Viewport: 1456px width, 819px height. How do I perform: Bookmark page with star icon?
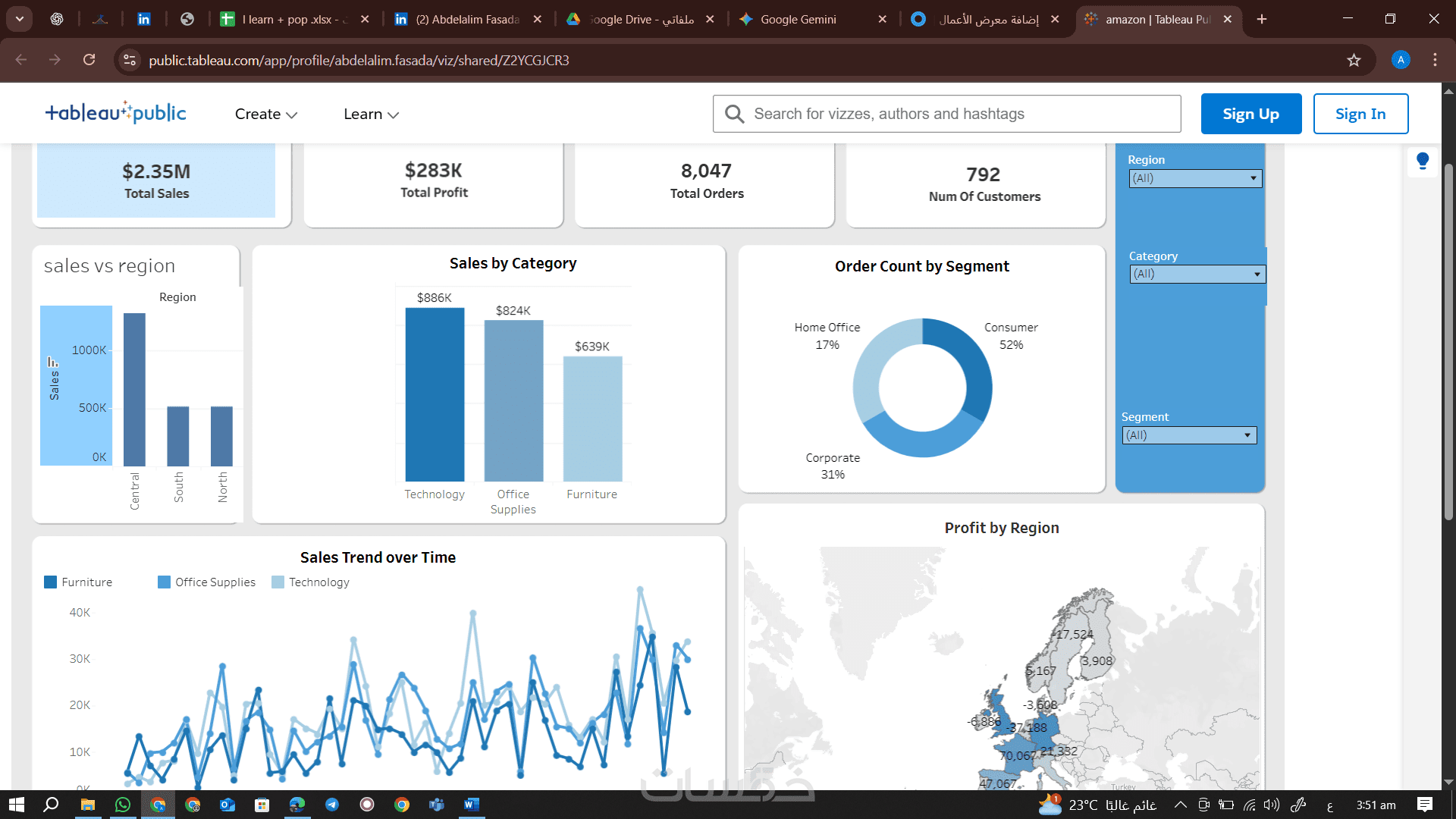pos(1354,60)
